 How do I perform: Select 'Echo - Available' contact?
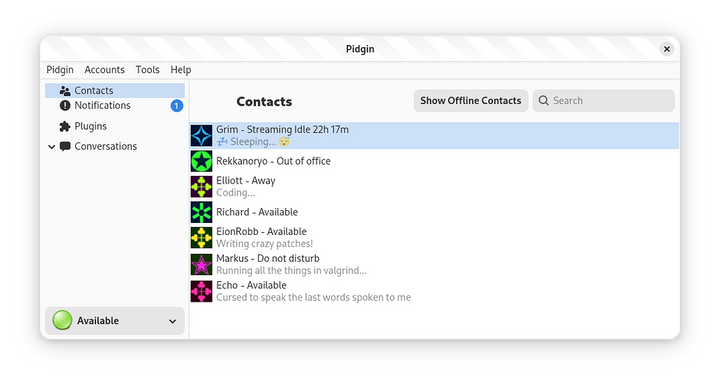434,291
